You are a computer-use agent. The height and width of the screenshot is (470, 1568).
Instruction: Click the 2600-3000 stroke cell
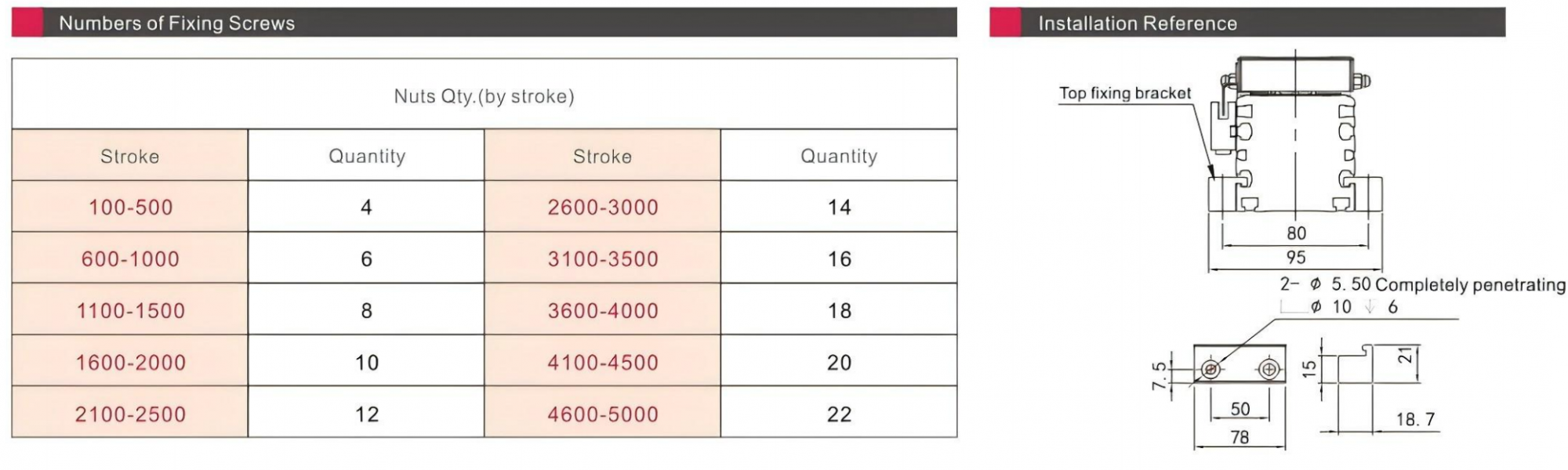(602, 208)
